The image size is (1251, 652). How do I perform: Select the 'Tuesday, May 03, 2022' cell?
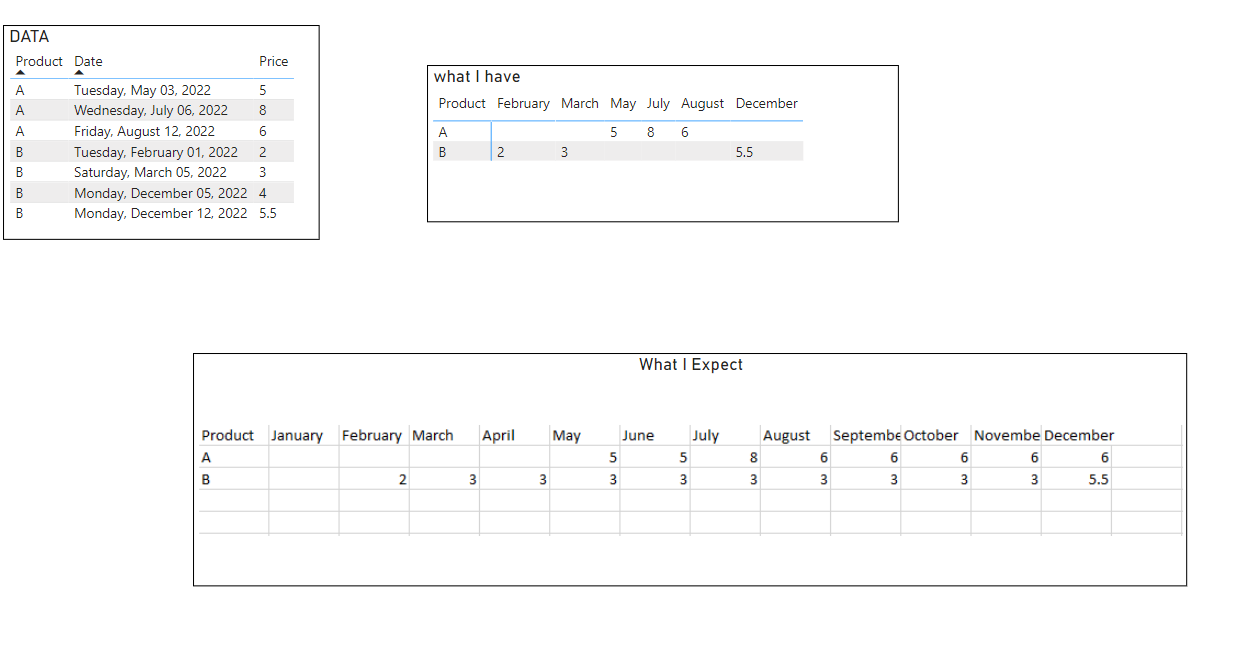(x=142, y=90)
